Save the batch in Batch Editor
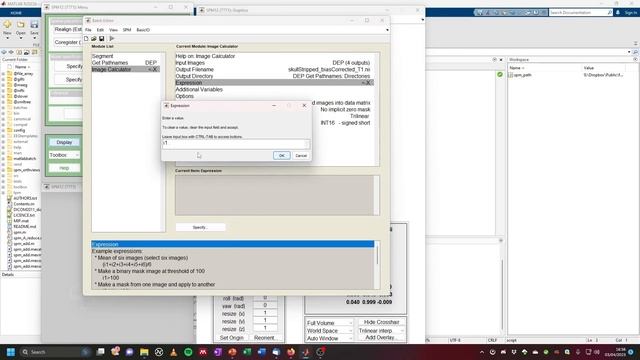640x360 pixels. coord(102,38)
